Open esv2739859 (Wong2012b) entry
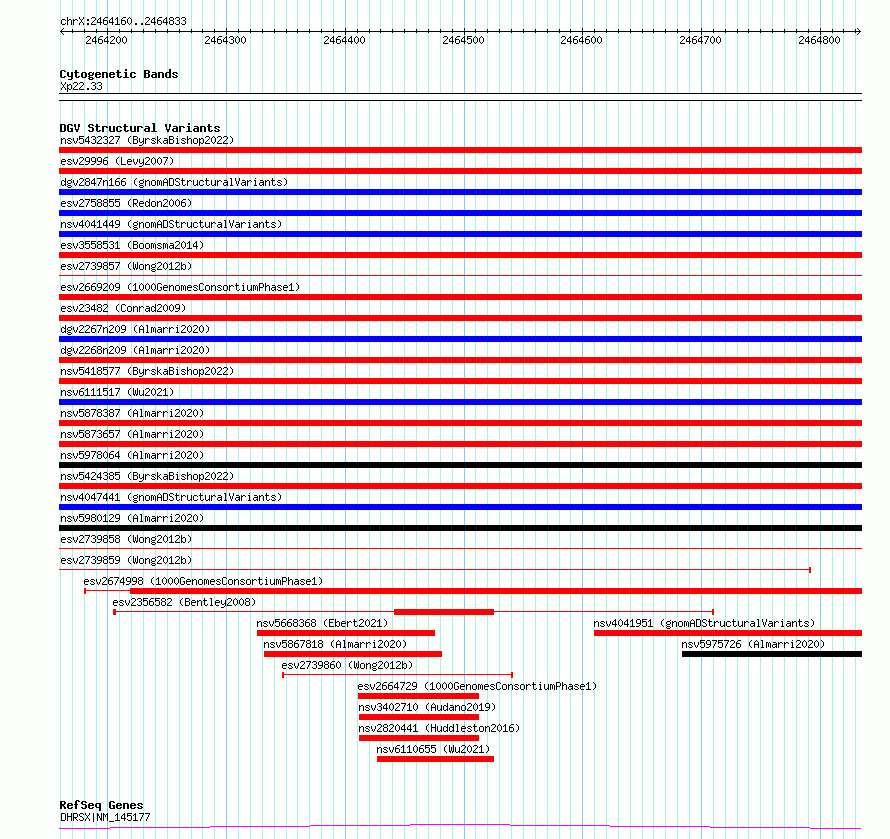Screen dimensions: 890x839 pos(126,560)
